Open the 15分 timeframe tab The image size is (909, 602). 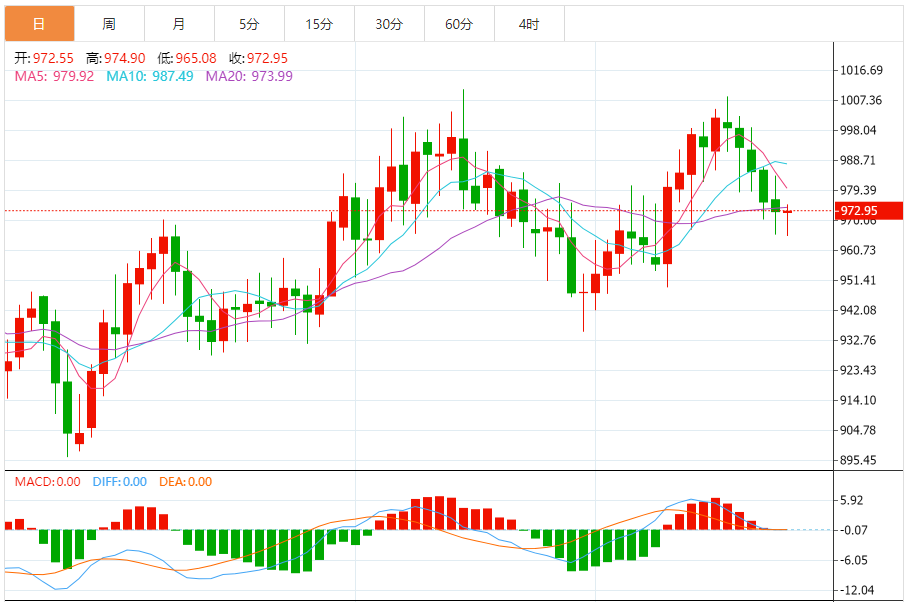pos(319,24)
